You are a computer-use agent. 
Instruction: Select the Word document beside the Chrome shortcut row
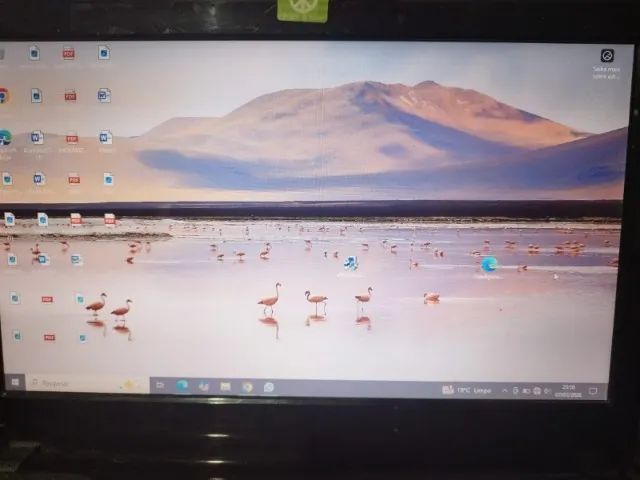(x=104, y=95)
